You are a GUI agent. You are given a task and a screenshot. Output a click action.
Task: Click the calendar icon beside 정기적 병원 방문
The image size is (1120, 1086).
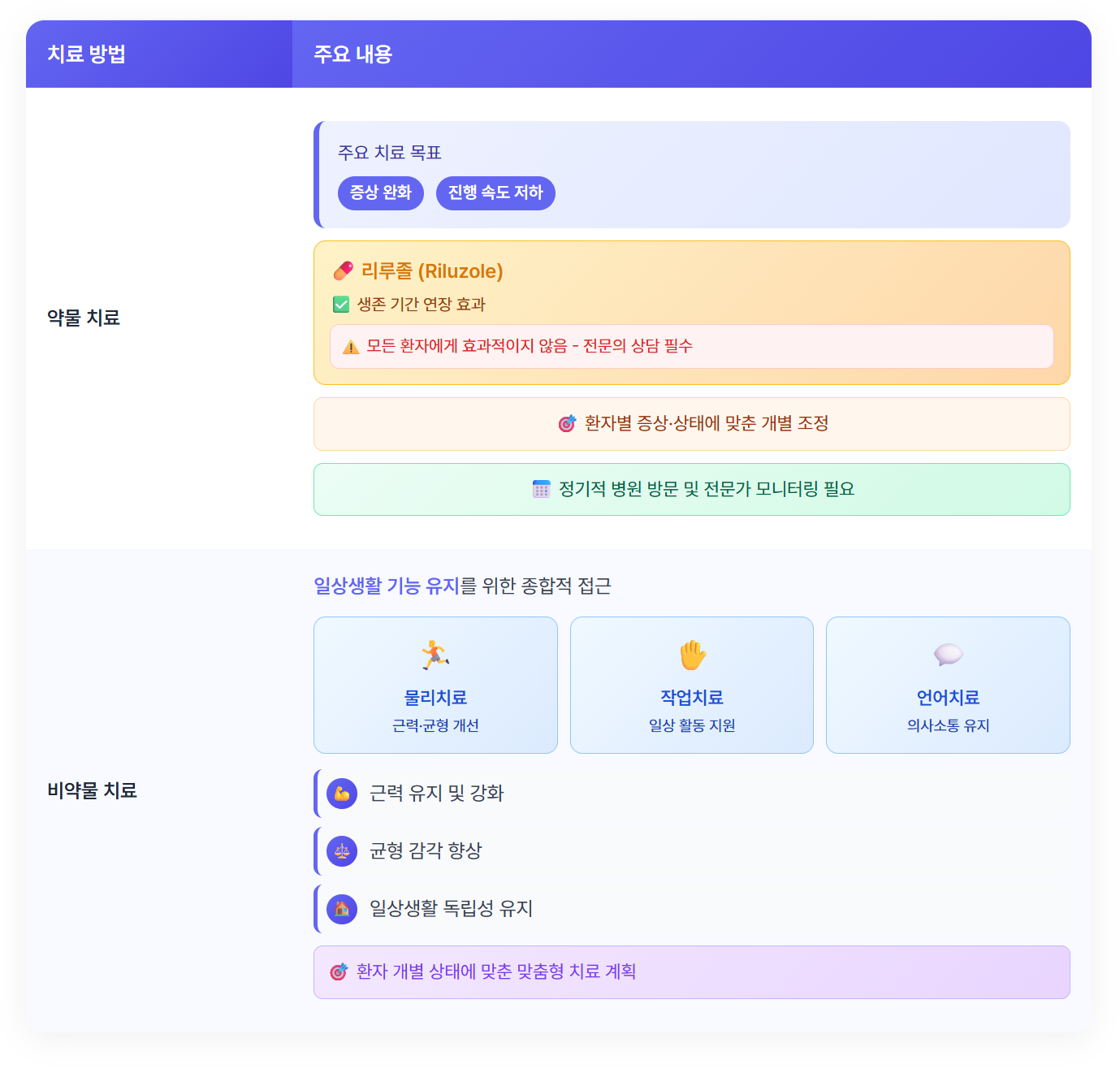pos(542,489)
